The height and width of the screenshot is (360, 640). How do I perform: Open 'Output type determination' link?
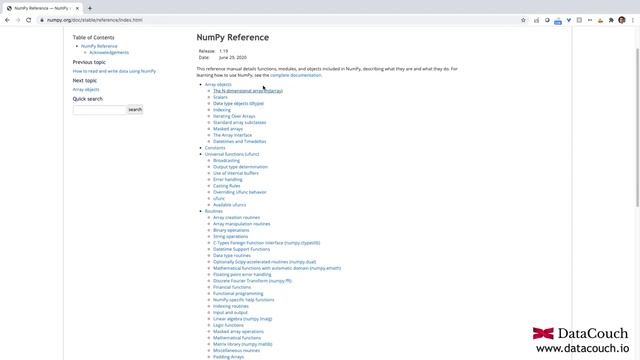240,167
